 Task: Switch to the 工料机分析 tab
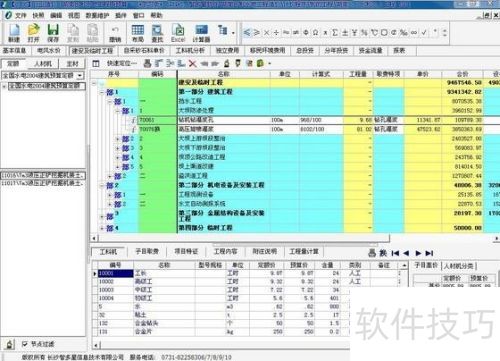coord(190,51)
